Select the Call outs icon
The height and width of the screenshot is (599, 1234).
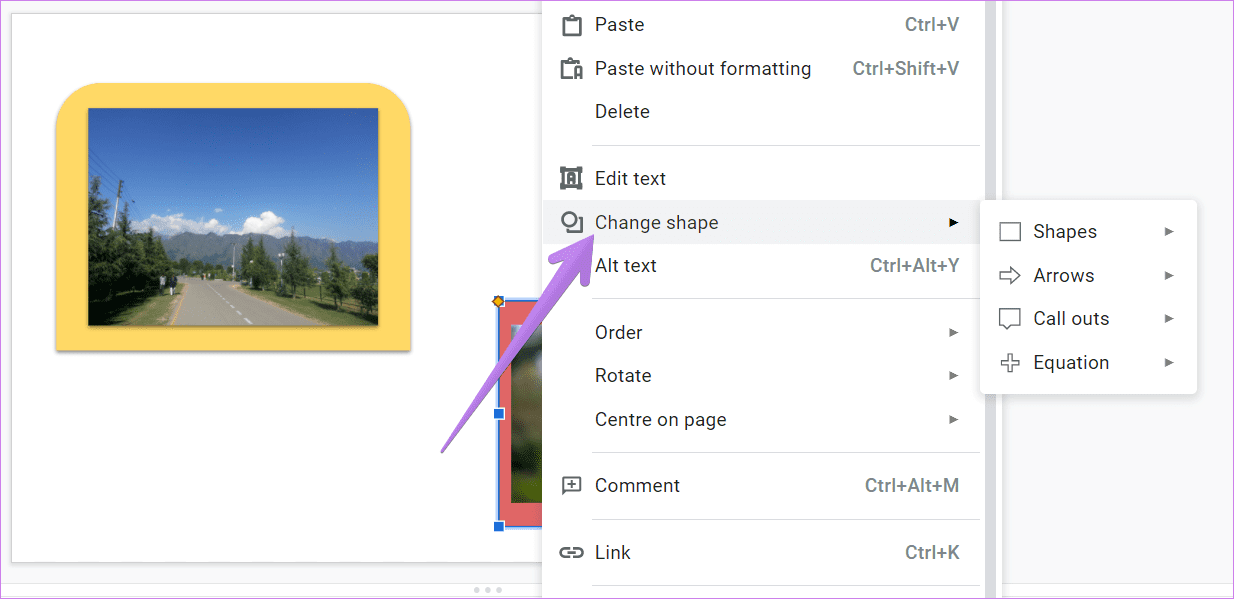click(1010, 318)
